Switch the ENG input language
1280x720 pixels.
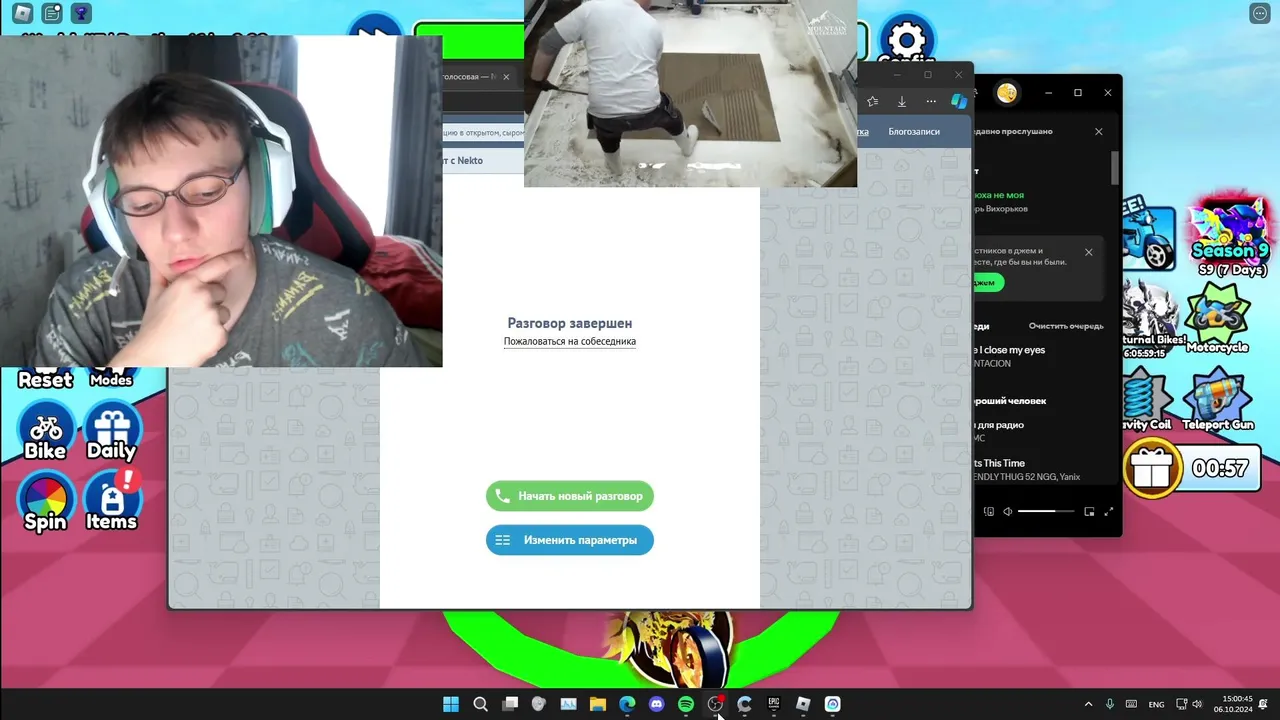1156,704
